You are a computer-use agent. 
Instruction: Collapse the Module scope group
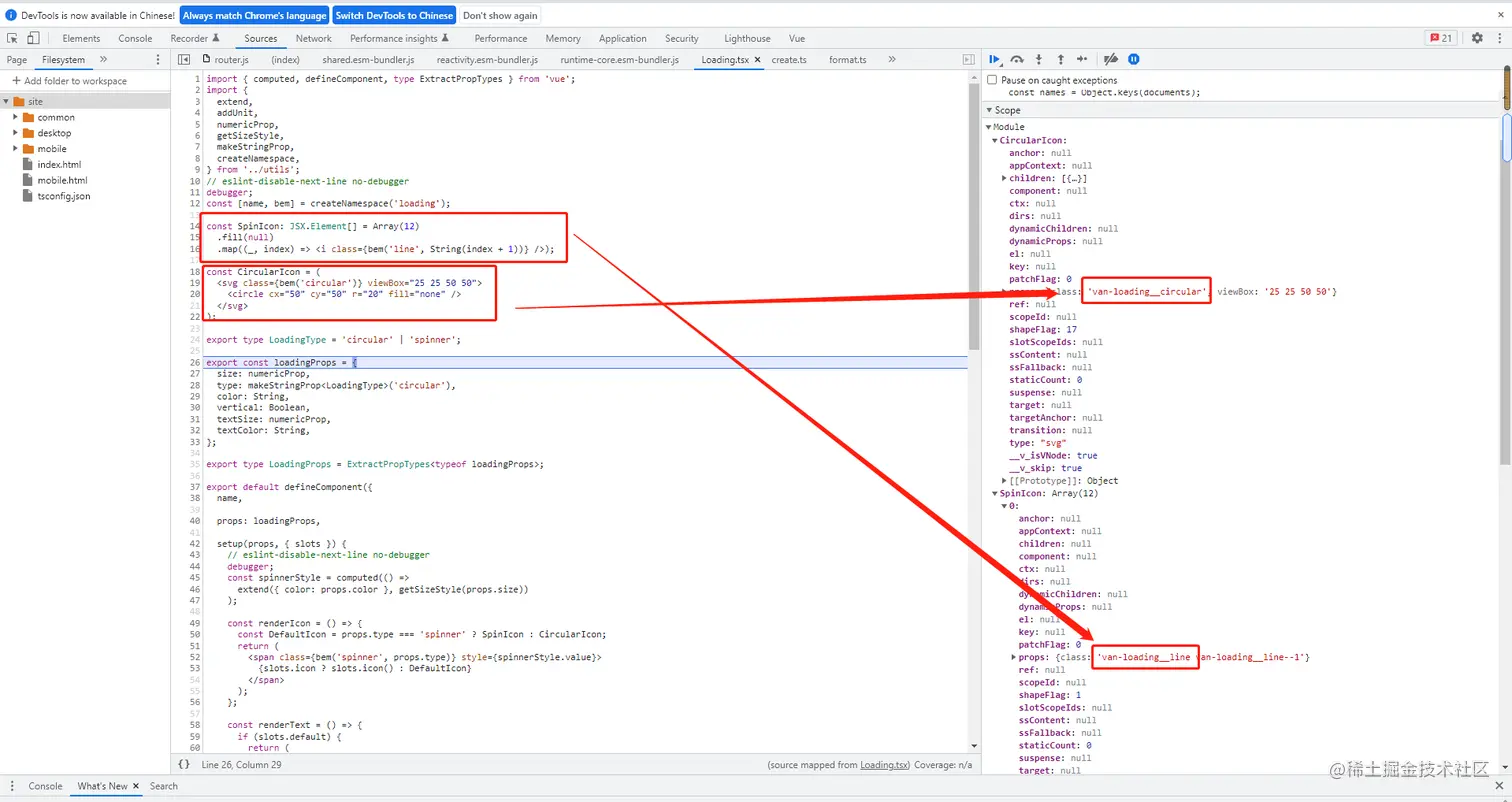point(988,127)
